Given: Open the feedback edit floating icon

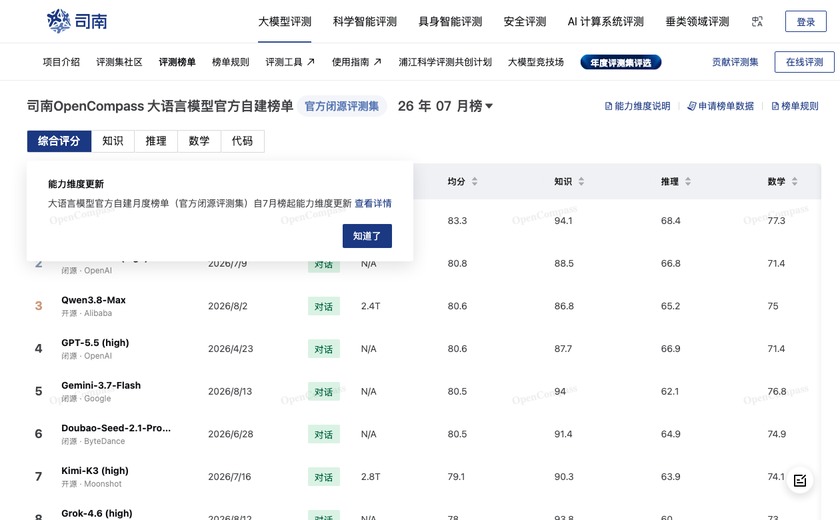Looking at the screenshot, I should [800, 480].
